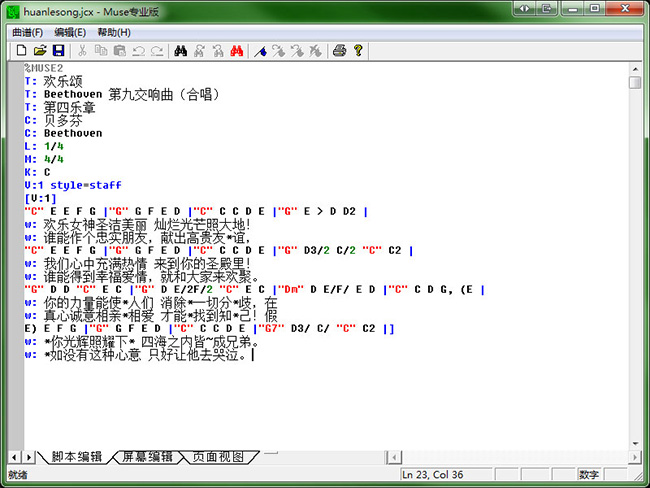Click the vertical scrollbar up arrow
The image size is (650, 488).
tap(635, 69)
